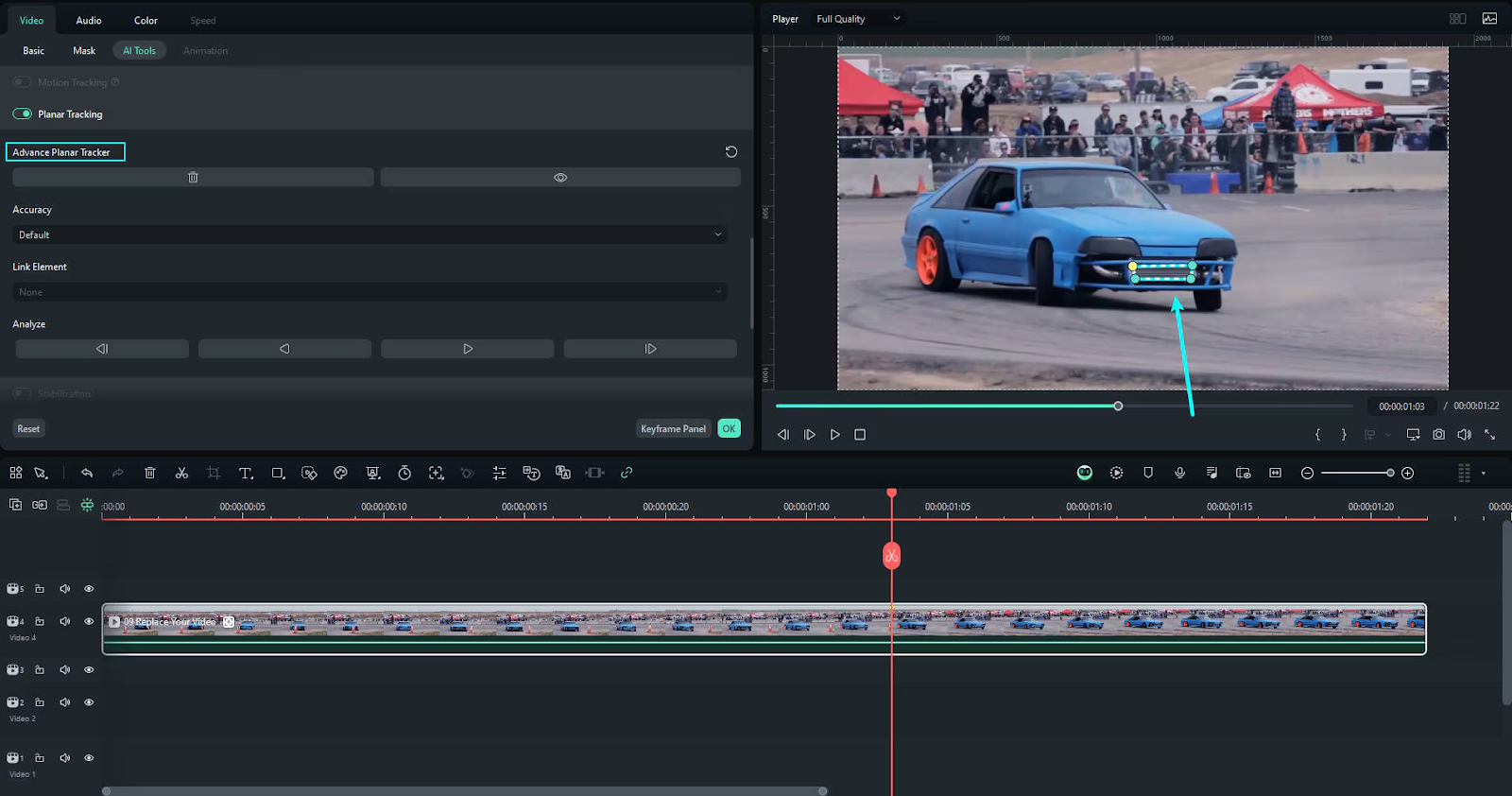Open fullscreen player with expand arrows
Screen dimensions: 1512x796
click(1489, 435)
